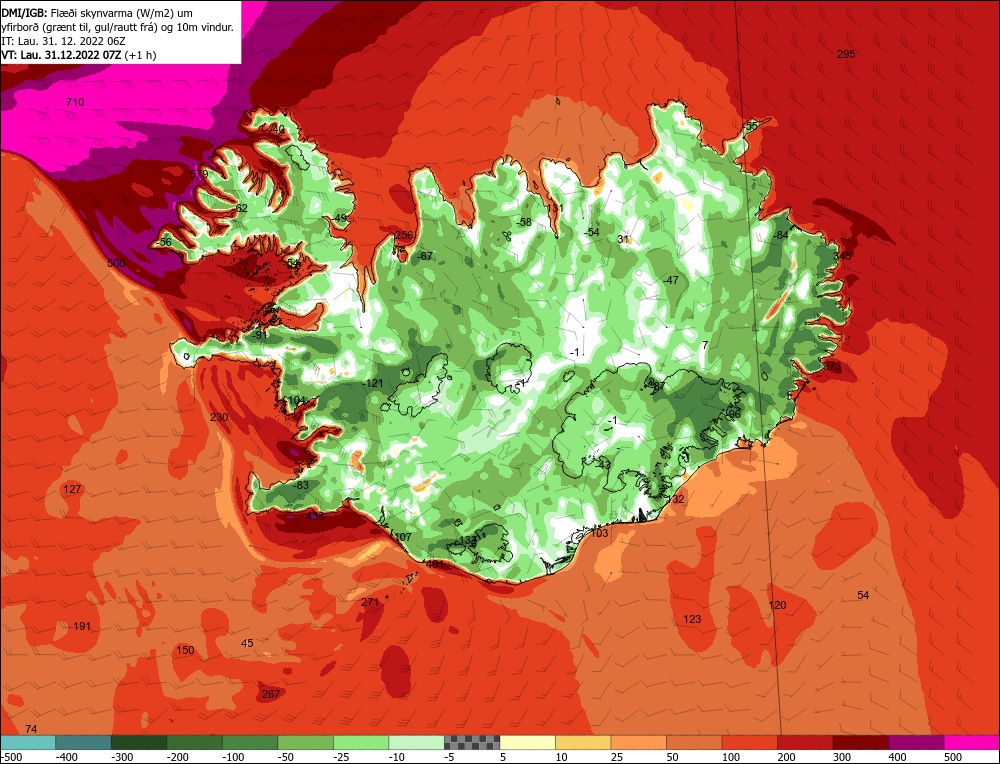Click the '103' value on the southeast coast
The image size is (1000, 764).
[x=599, y=533]
